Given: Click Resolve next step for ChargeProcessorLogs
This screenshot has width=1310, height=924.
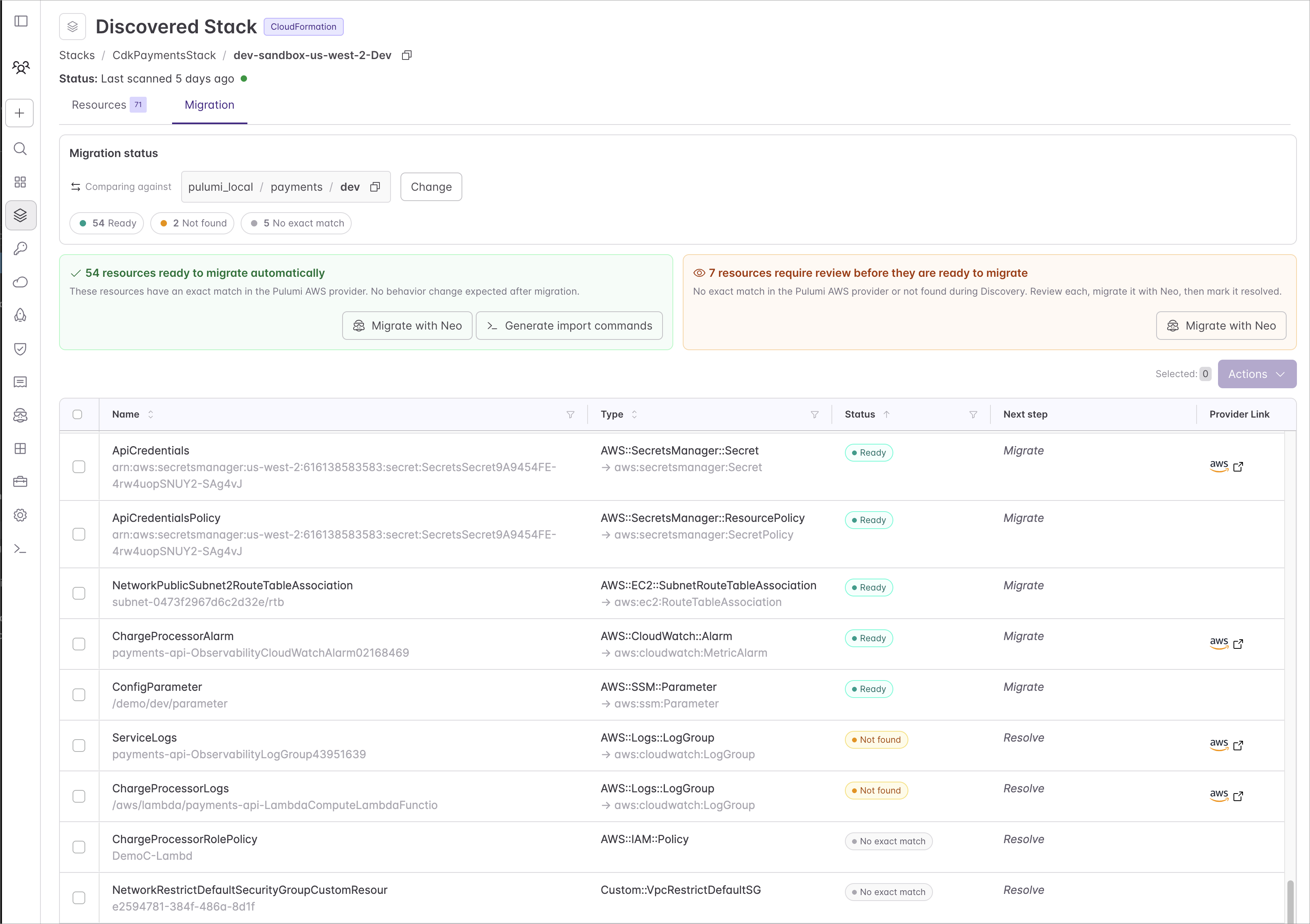Looking at the screenshot, I should click(x=1024, y=788).
